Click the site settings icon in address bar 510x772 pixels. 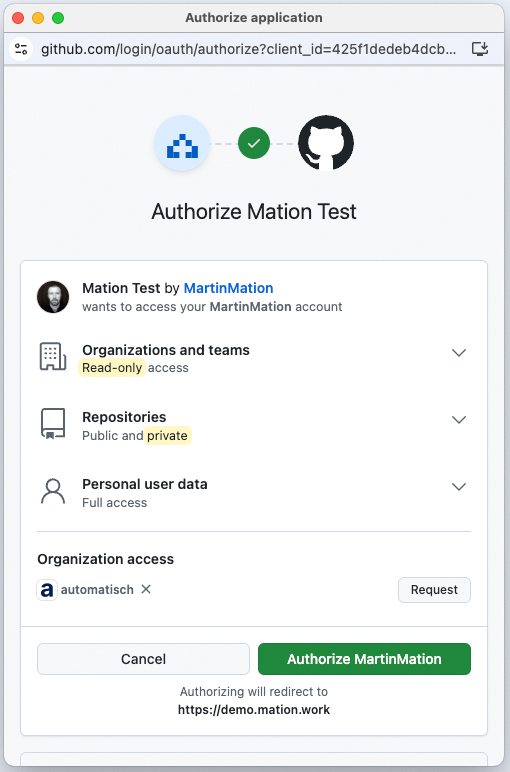21,49
